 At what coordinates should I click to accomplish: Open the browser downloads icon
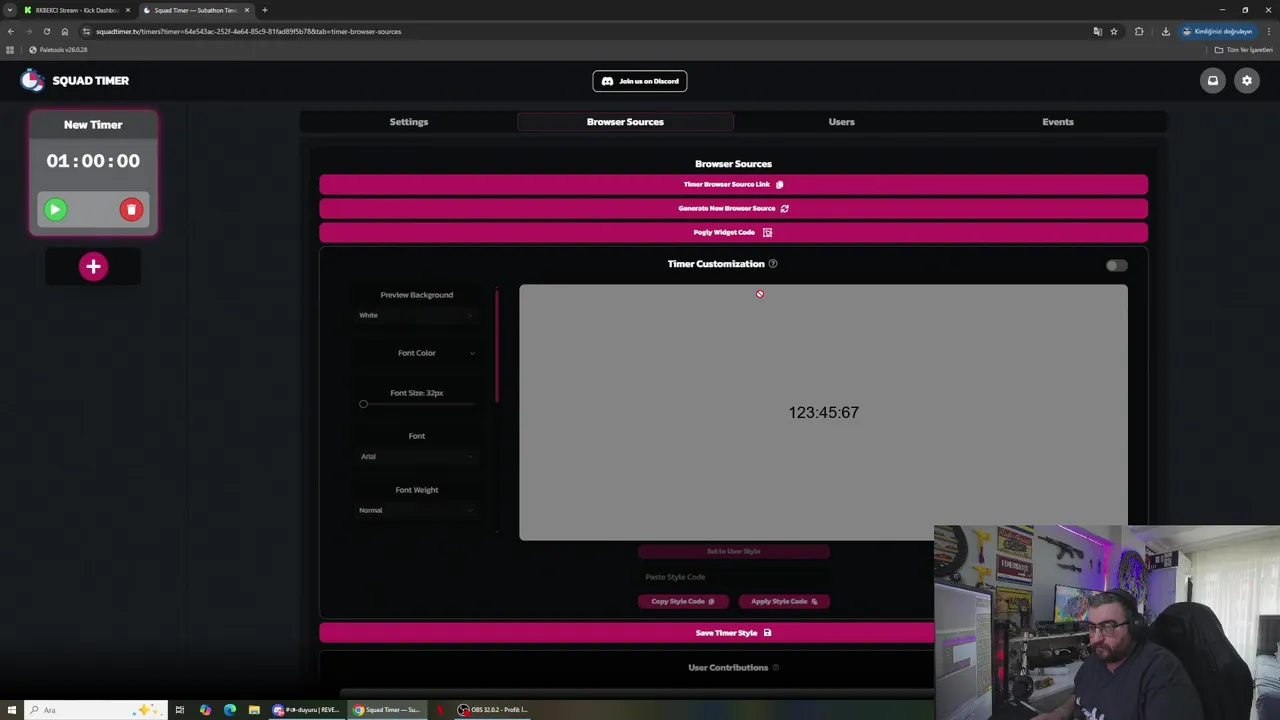[1165, 31]
